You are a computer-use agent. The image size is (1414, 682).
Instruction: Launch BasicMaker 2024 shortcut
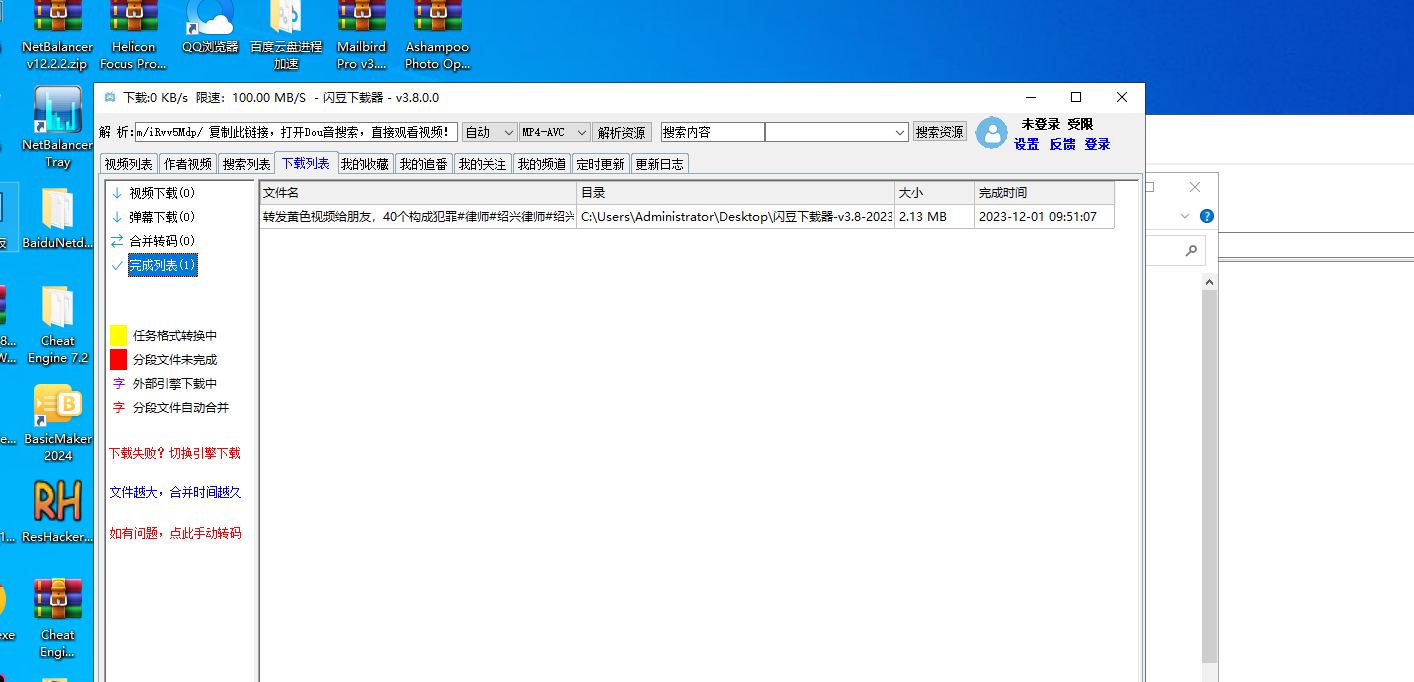57,422
